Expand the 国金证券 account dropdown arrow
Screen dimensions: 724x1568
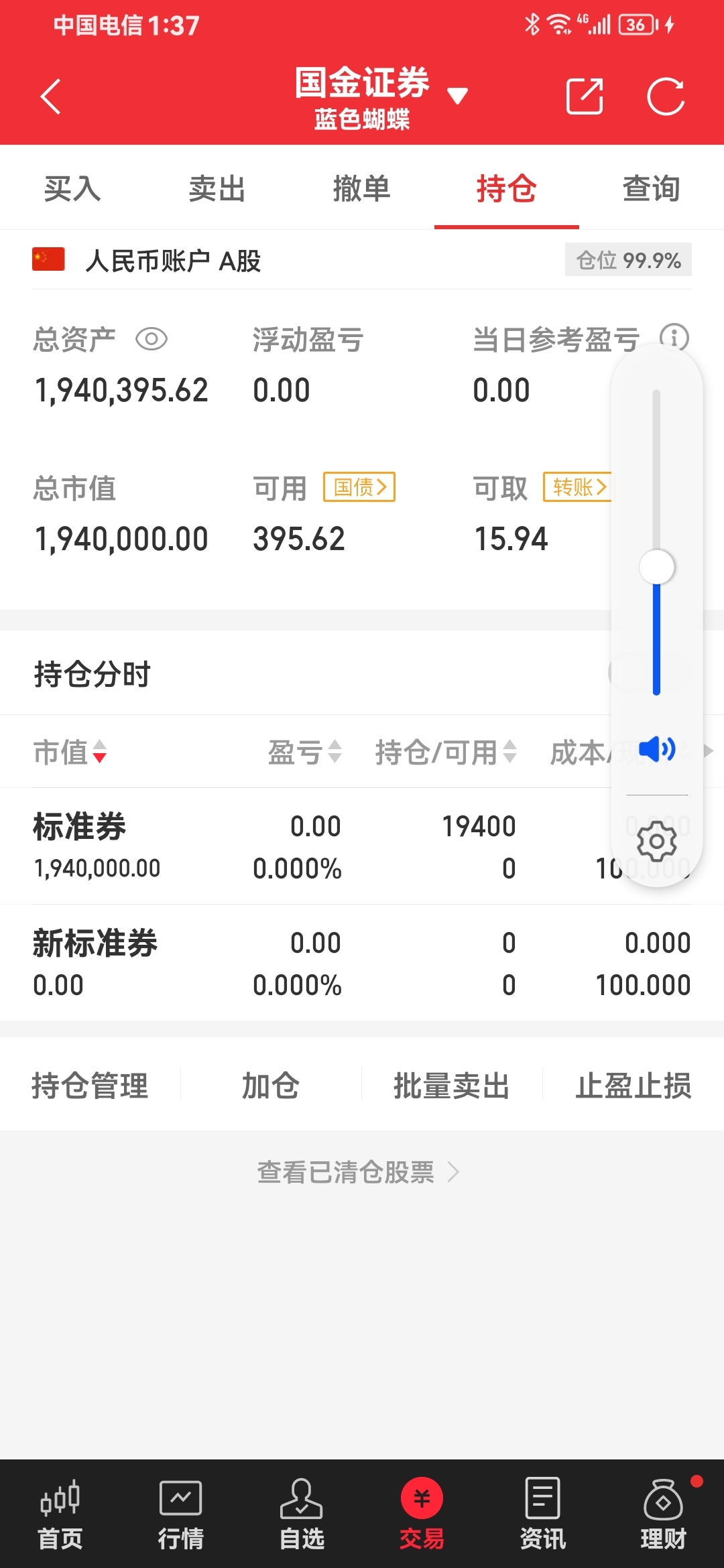pos(457,96)
